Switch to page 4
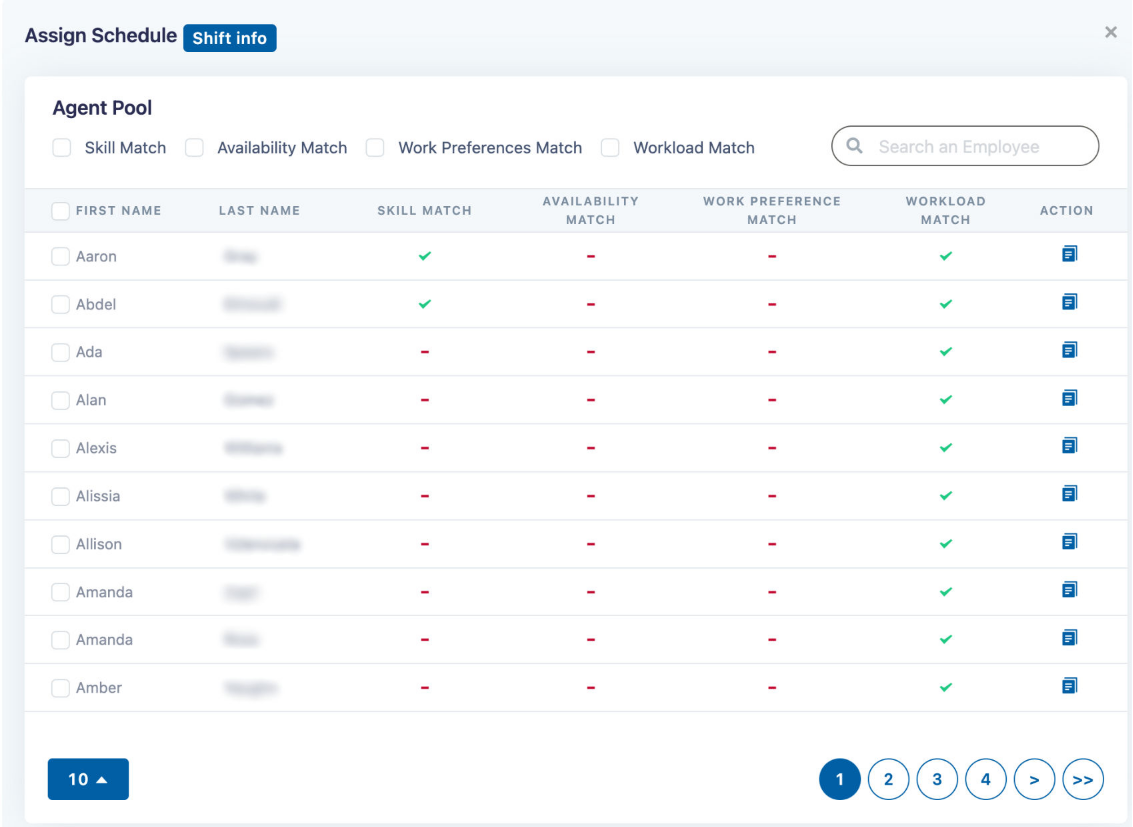Image resolution: width=1133 pixels, height=827 pixels. point(985,780)
